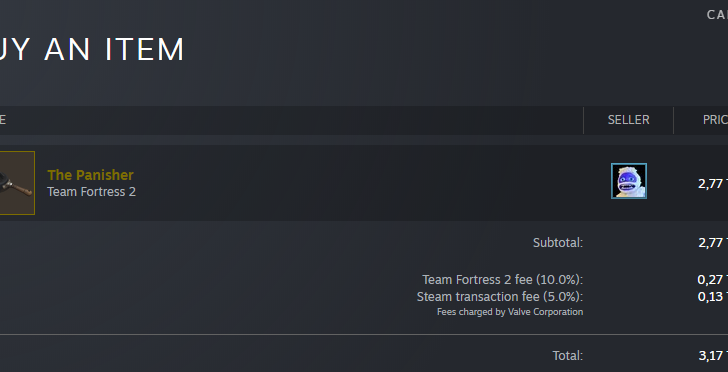Click the frying pan item thumbnail
Screen dimensions: 728x372
pyautogui.click(x=17, y=183)
